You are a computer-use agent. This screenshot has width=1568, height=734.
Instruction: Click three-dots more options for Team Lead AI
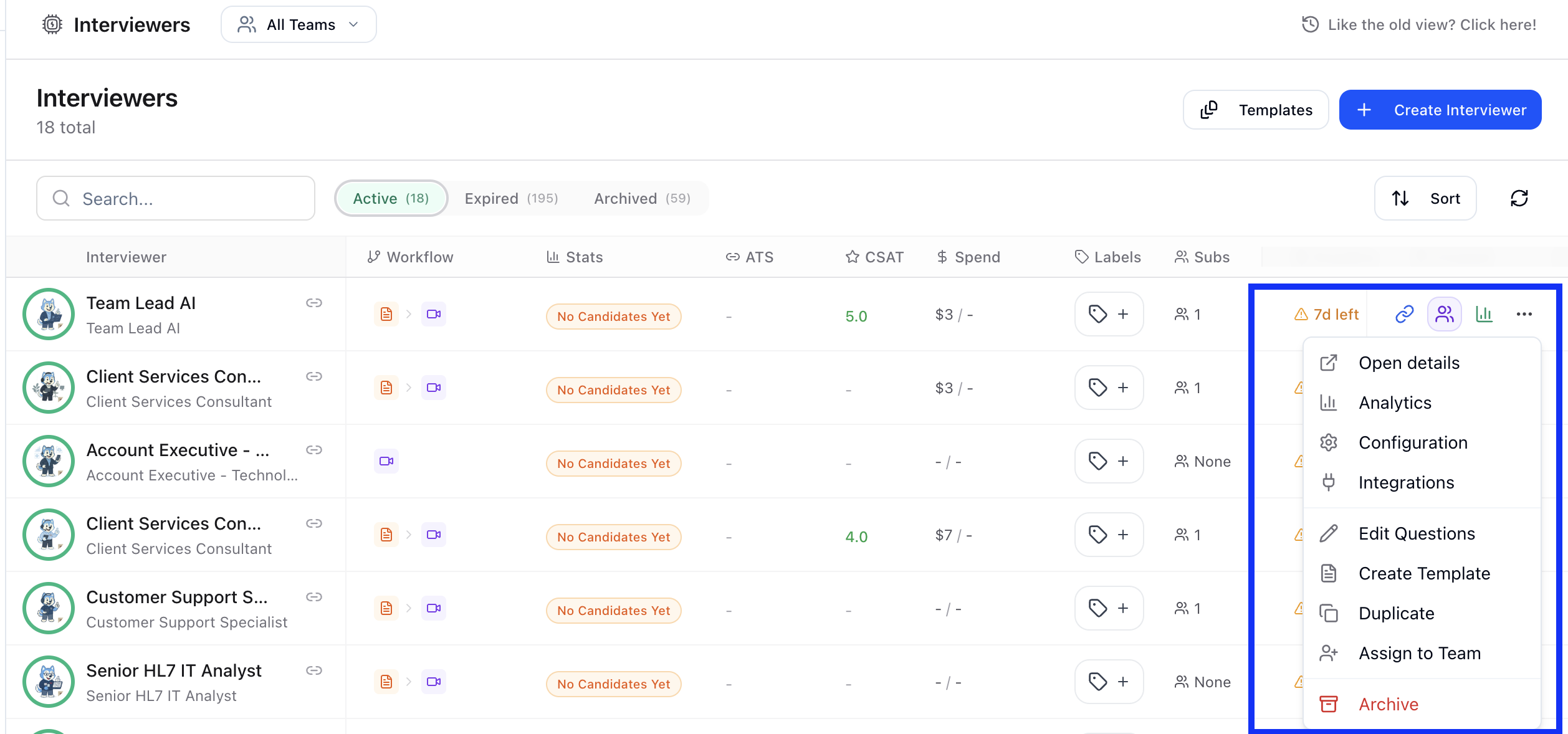tap(1524, 314)
